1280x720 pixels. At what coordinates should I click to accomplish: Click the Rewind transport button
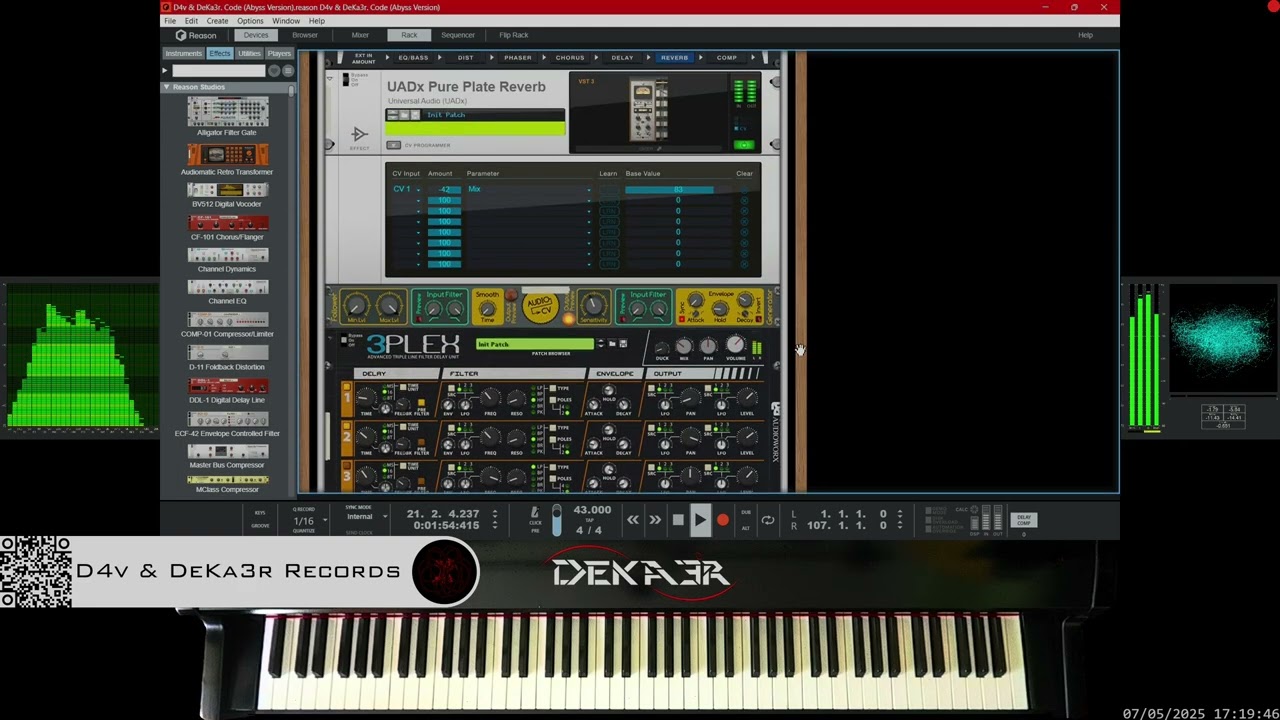click(633, 520)
